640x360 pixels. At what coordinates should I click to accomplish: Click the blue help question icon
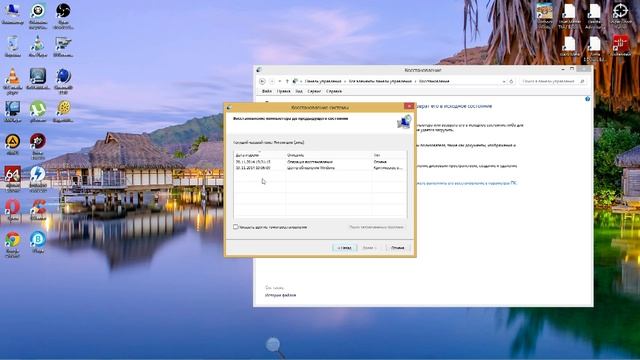point(587,99)
